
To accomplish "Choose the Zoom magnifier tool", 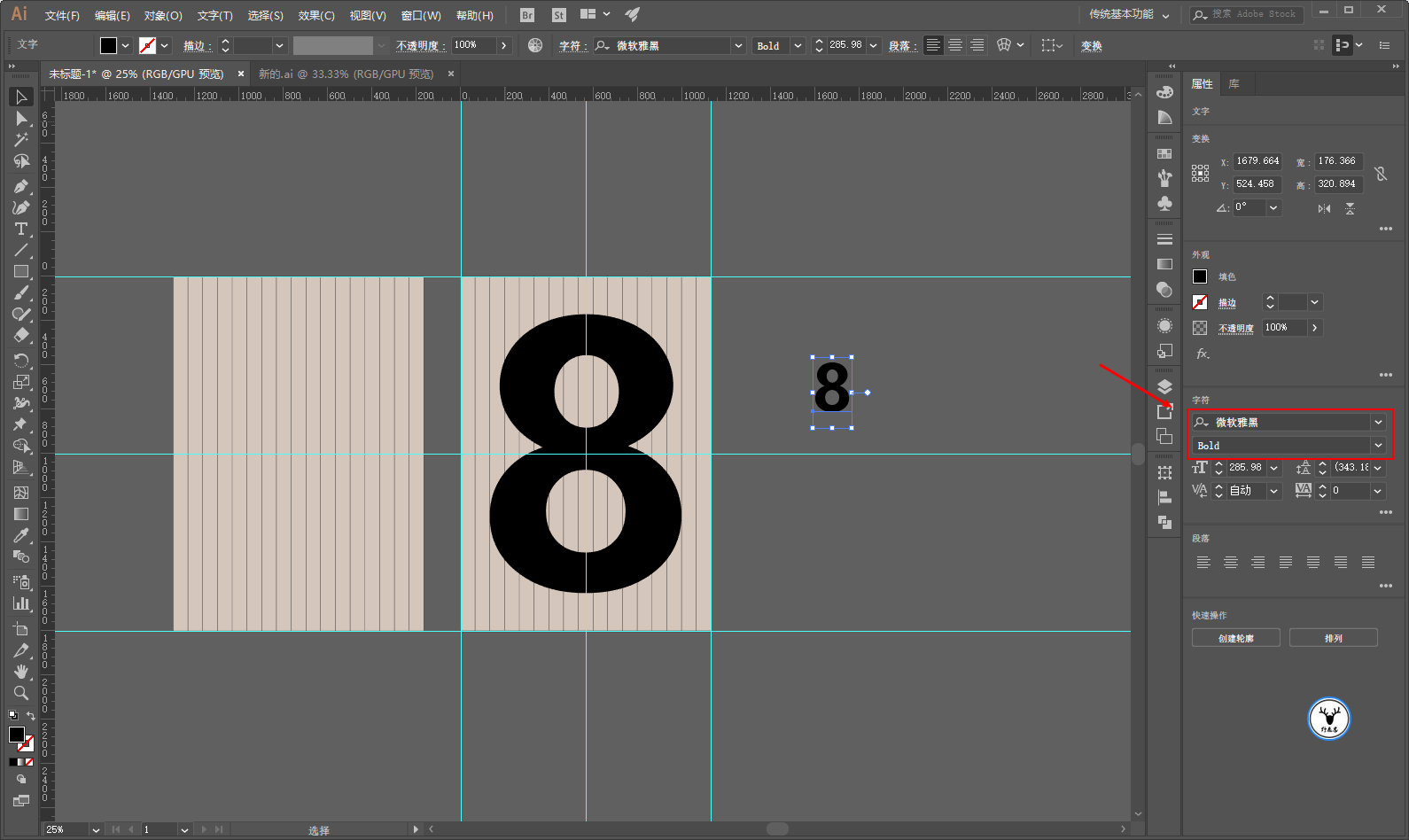I will click(21, 693).
